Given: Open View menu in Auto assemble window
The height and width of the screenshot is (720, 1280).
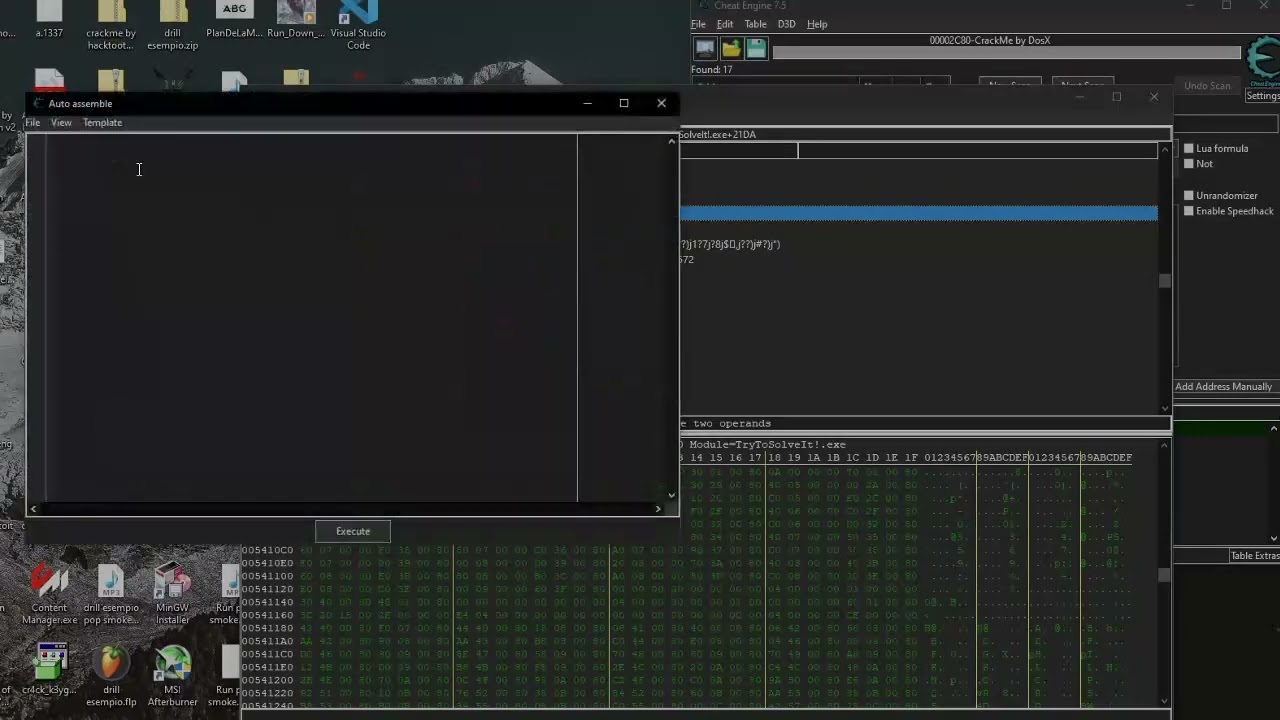Looking at the screenshot, I should click(61, 123).
